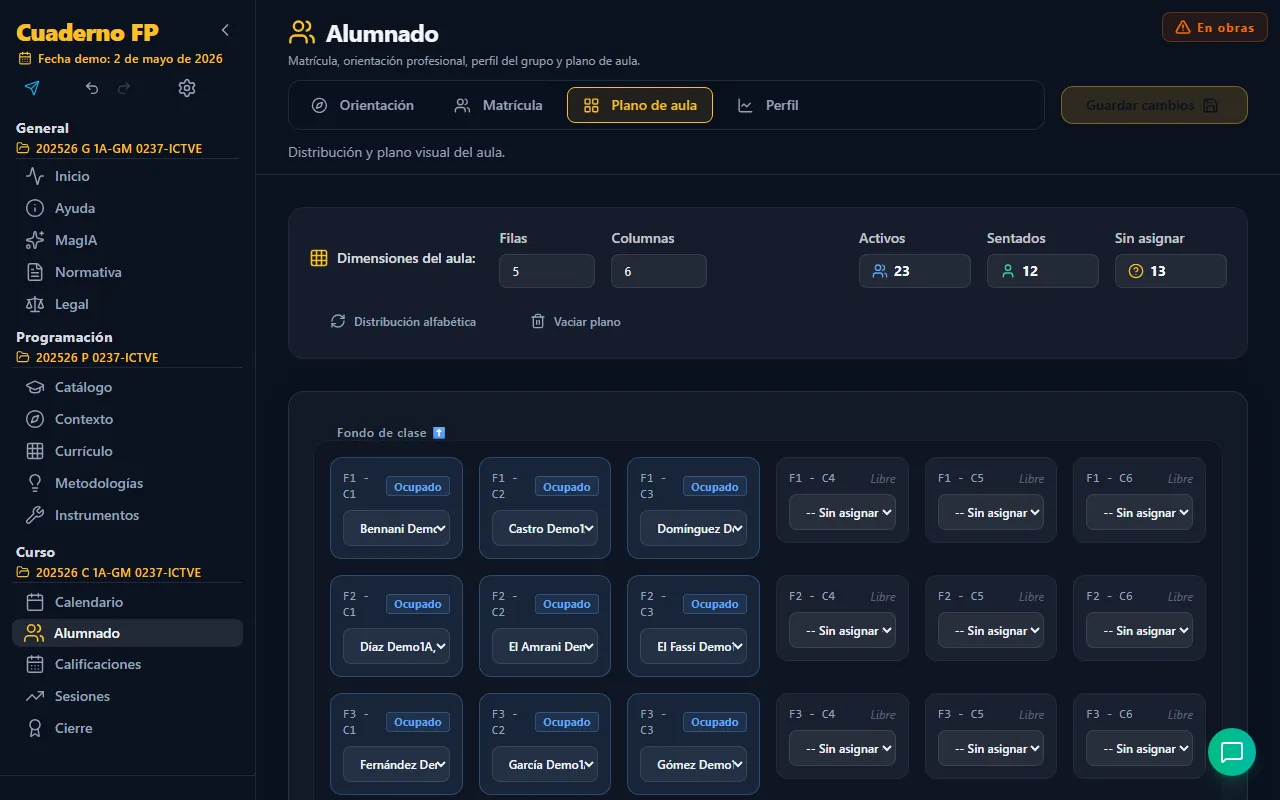Click the Guardar cambios button
1280x800 pixels.
tap(1154, 105)
